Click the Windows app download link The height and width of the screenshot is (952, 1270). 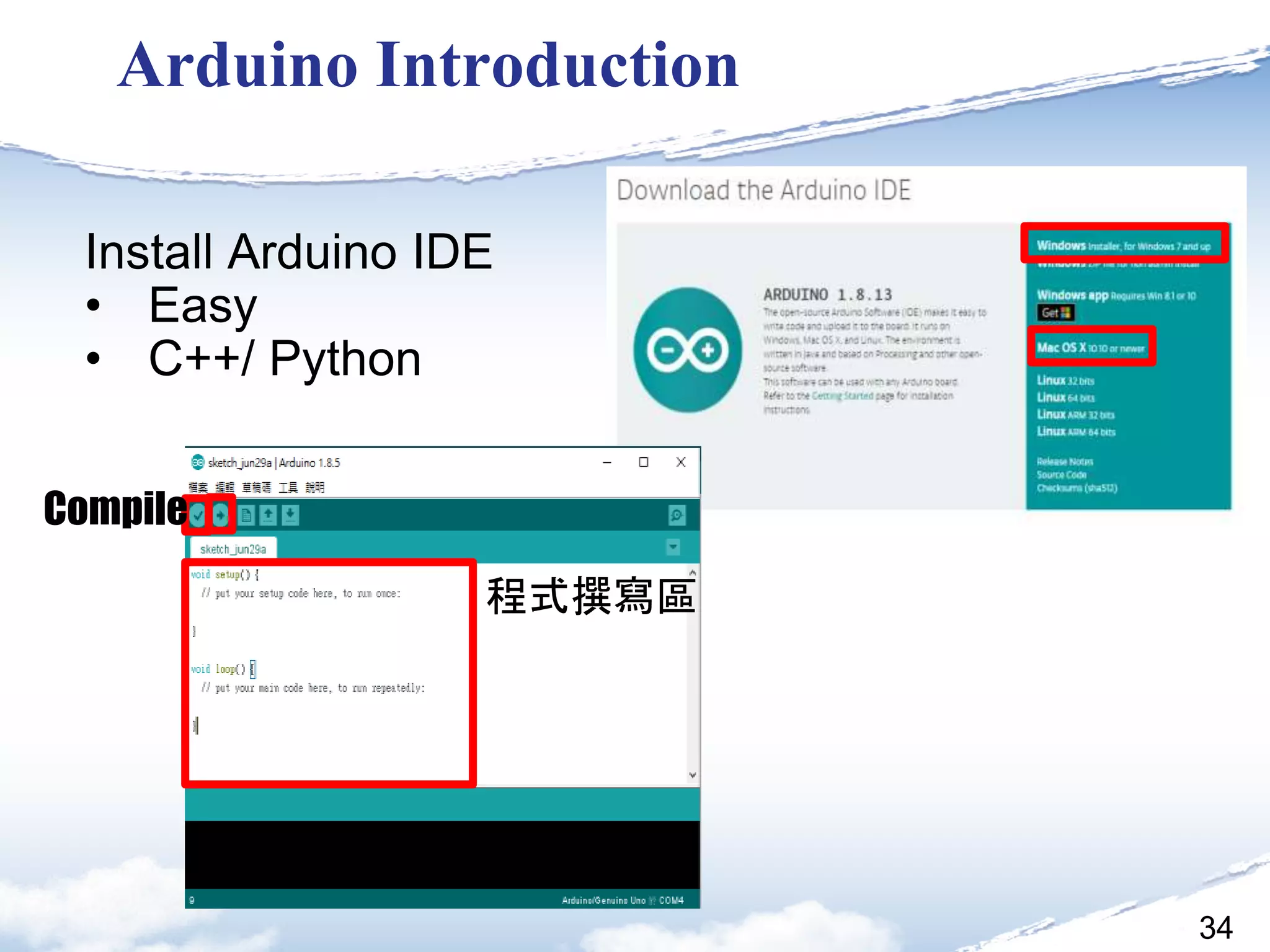tap(1116, 296)
